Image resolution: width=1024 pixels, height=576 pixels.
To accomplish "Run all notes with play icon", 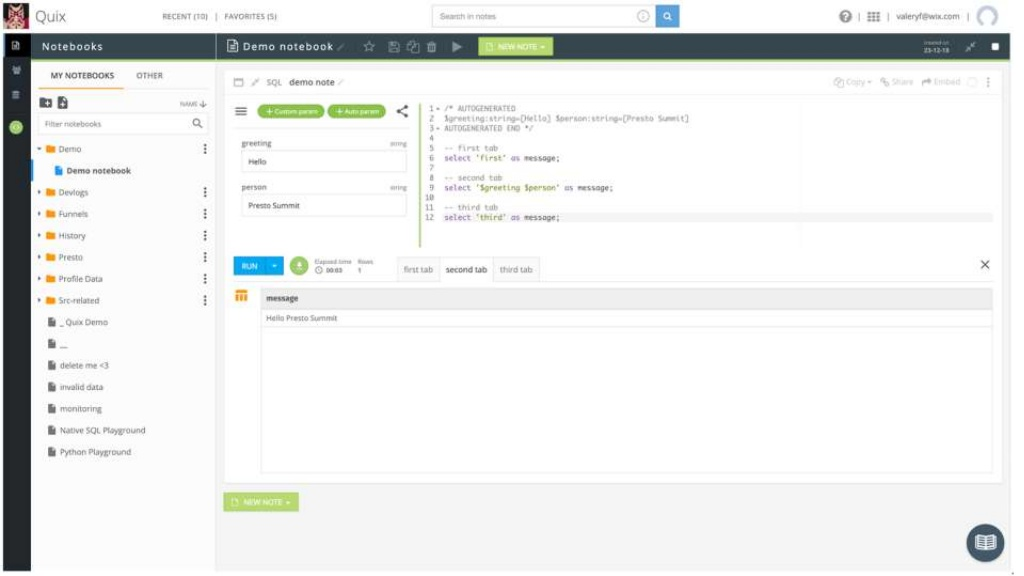I will tap(457, 47).
